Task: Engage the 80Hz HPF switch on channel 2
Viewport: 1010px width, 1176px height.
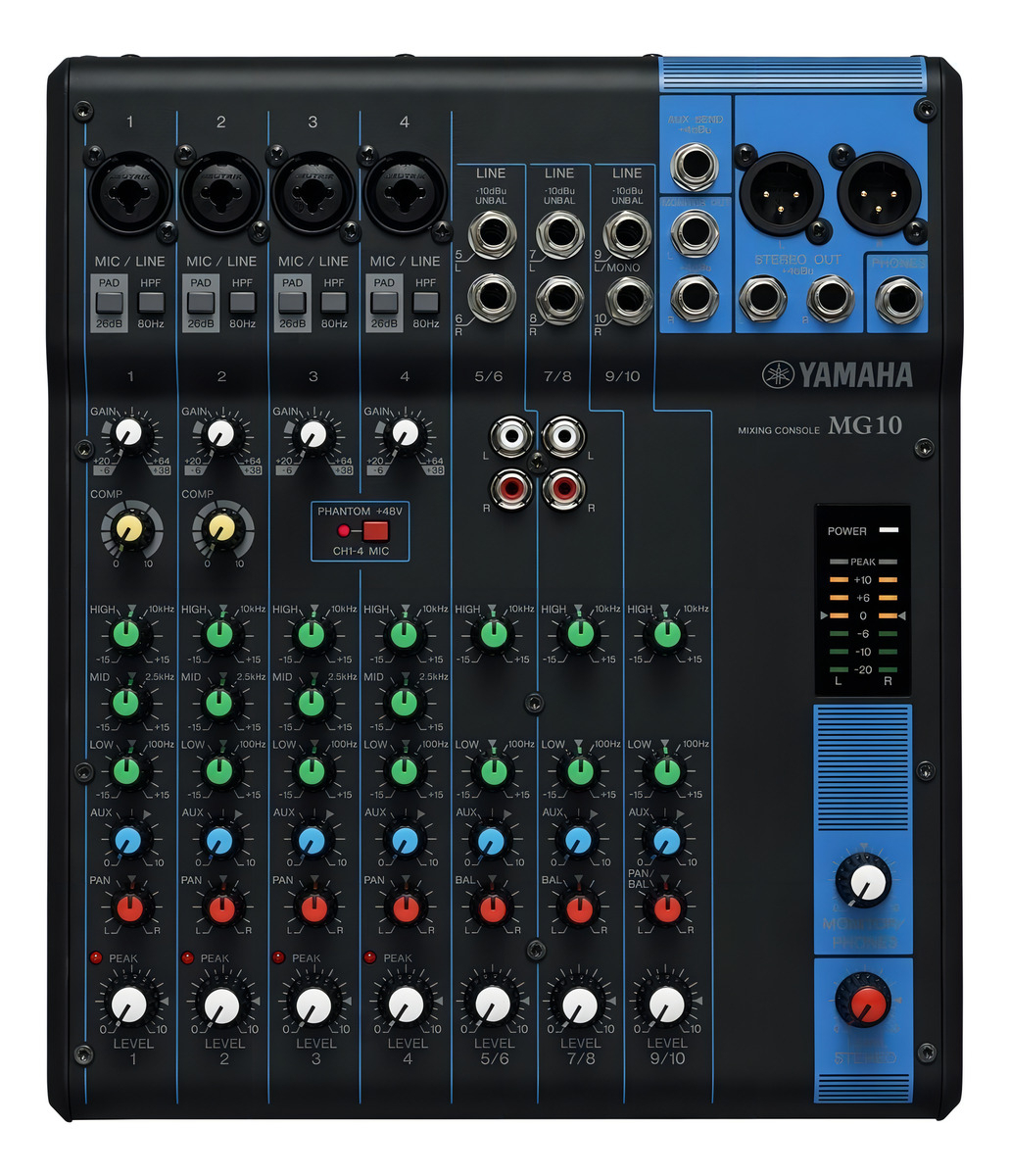Action: 241,303
